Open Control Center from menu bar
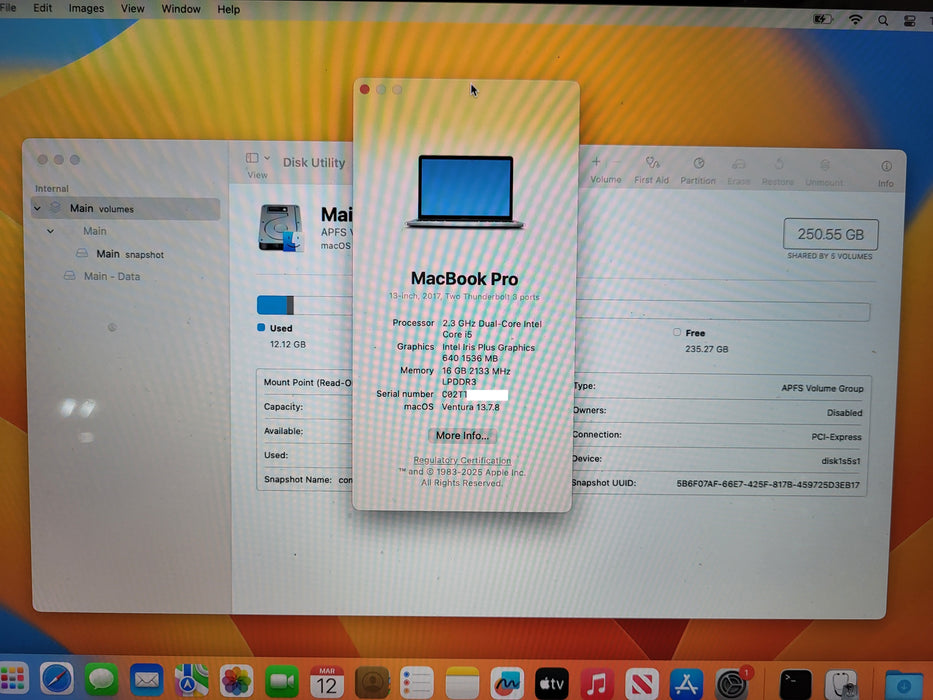This screenshot has height=700, width=933. (x=909, y=21)
